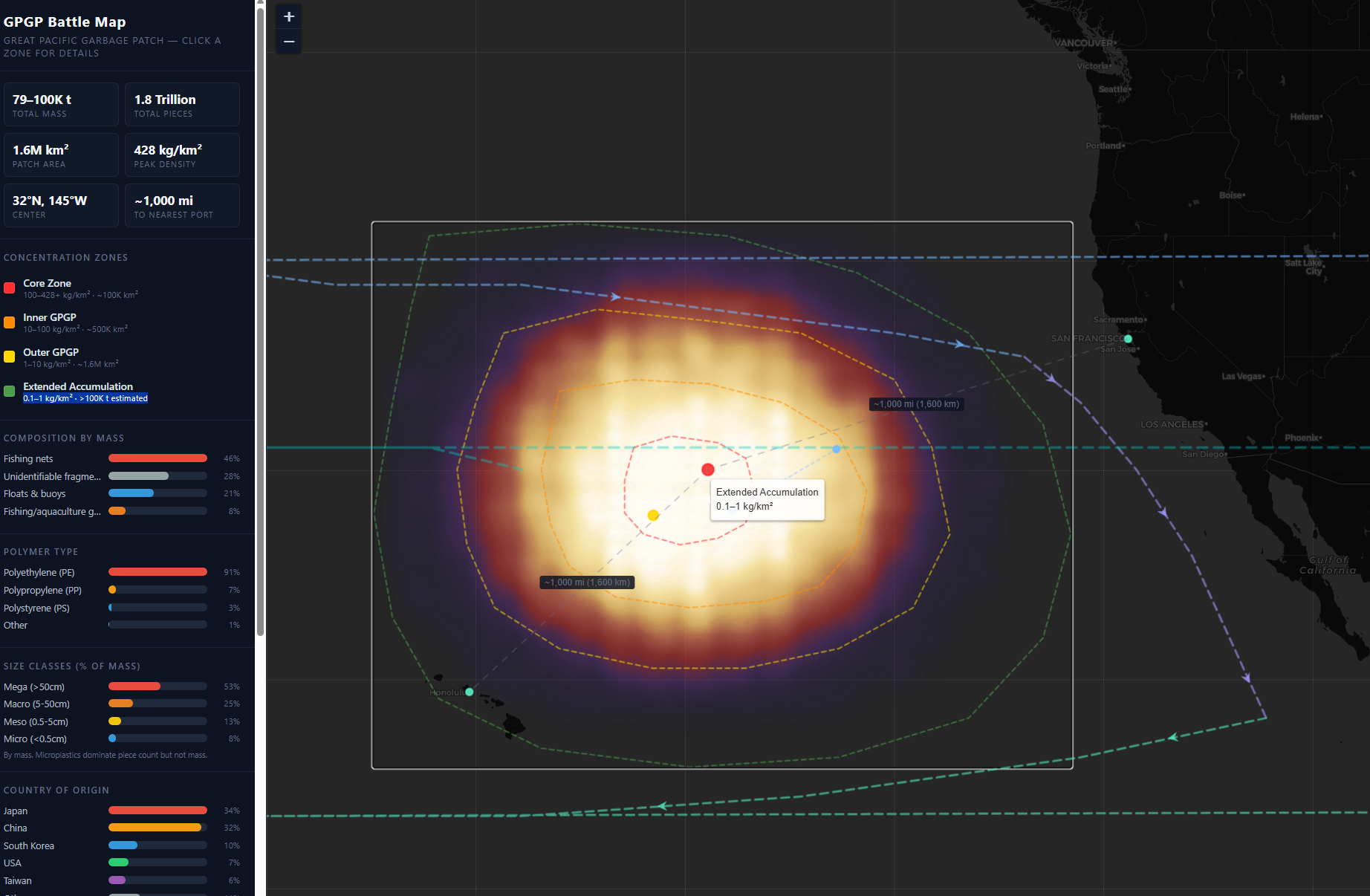Select the Extended Accumulation zone entry
1370x896 pixels.
pos(78,386)
